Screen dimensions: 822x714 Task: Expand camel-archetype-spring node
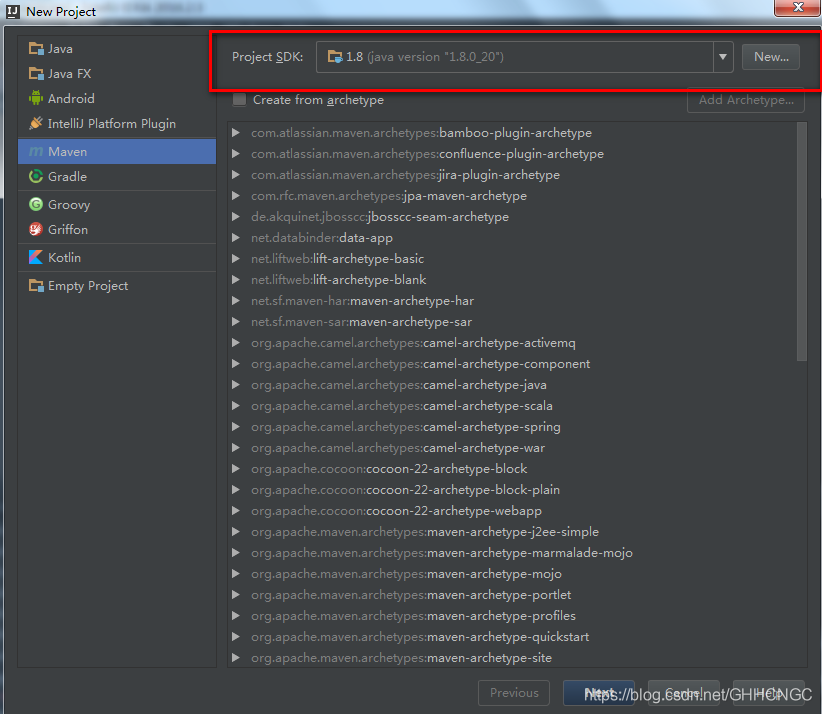click(x=236, y=426)
